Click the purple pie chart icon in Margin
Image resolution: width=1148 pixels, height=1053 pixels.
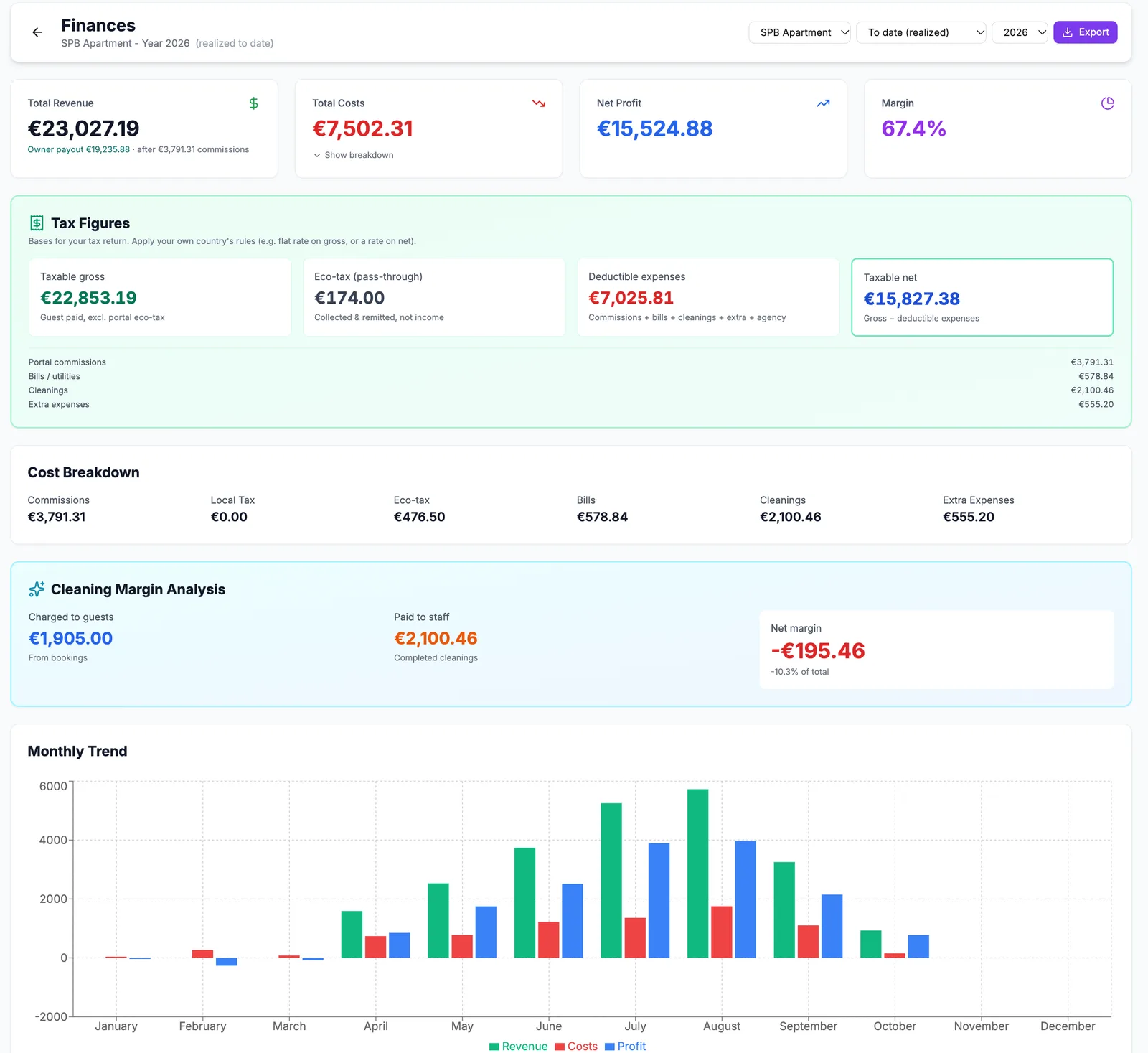tap(1107, 103)
